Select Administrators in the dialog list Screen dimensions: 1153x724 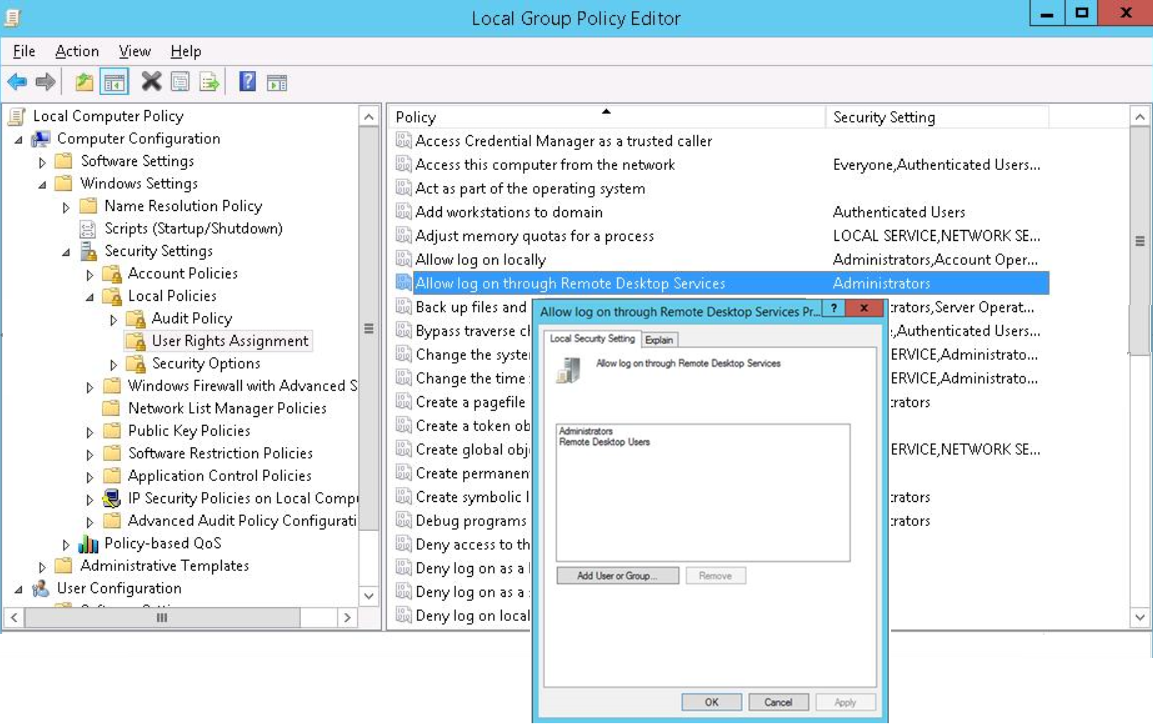(585, 431)
